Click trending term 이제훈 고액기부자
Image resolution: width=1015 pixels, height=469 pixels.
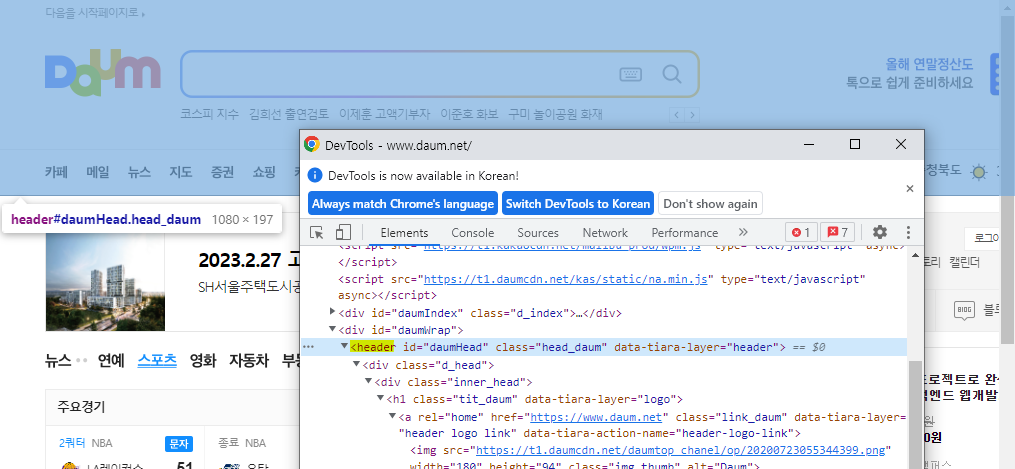point(385,115)
